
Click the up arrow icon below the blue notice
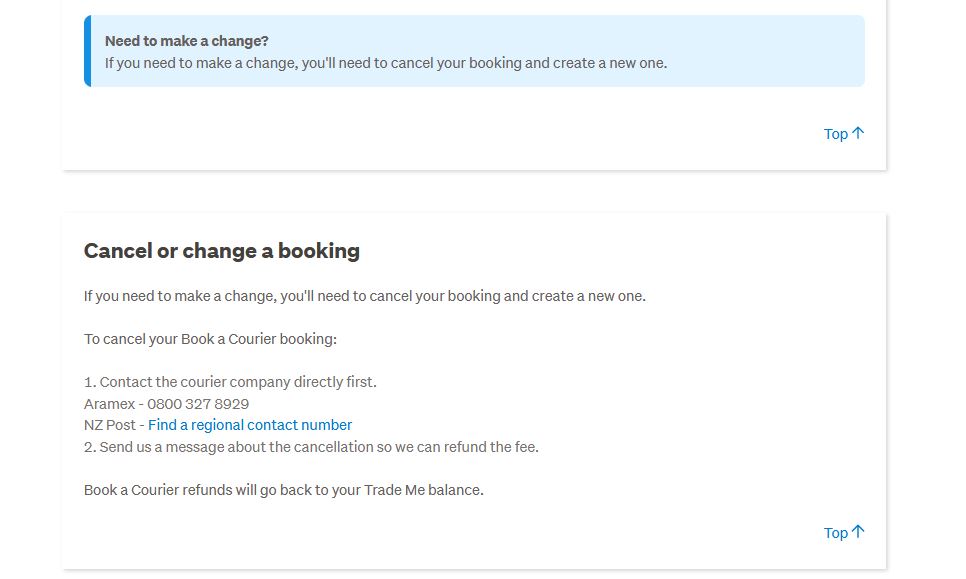coord(858,133)
